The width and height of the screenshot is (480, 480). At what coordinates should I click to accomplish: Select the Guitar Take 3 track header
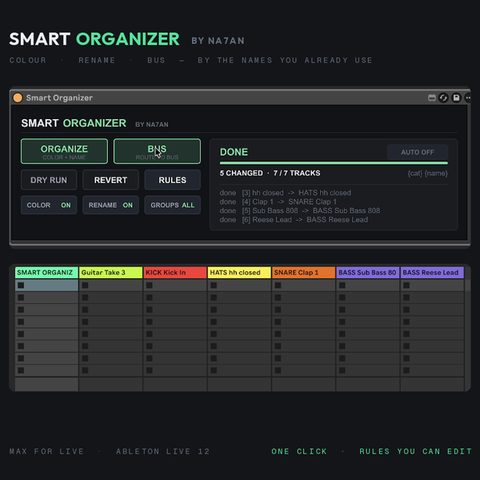(111, 272)
